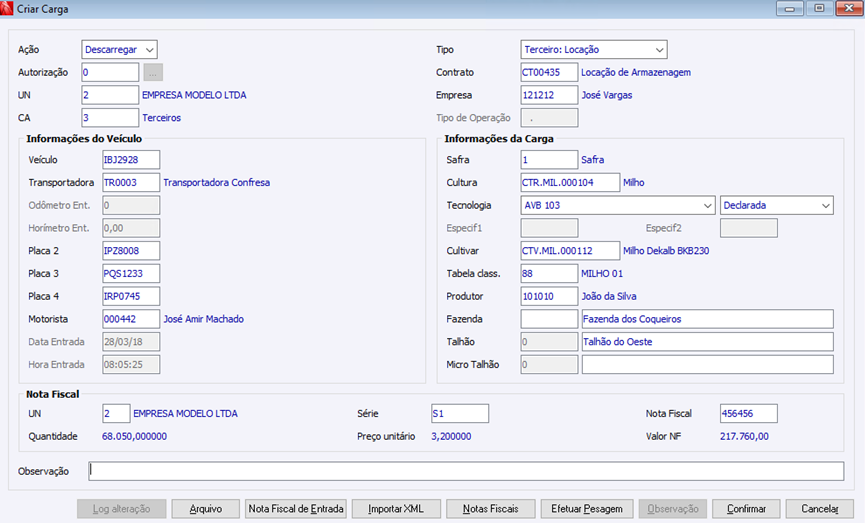Click the Fazenda dos Coqueiros text field
Image resolution: width=865 pixels, height=523 pixels.
pyautogui.click(x=708, y=319)
